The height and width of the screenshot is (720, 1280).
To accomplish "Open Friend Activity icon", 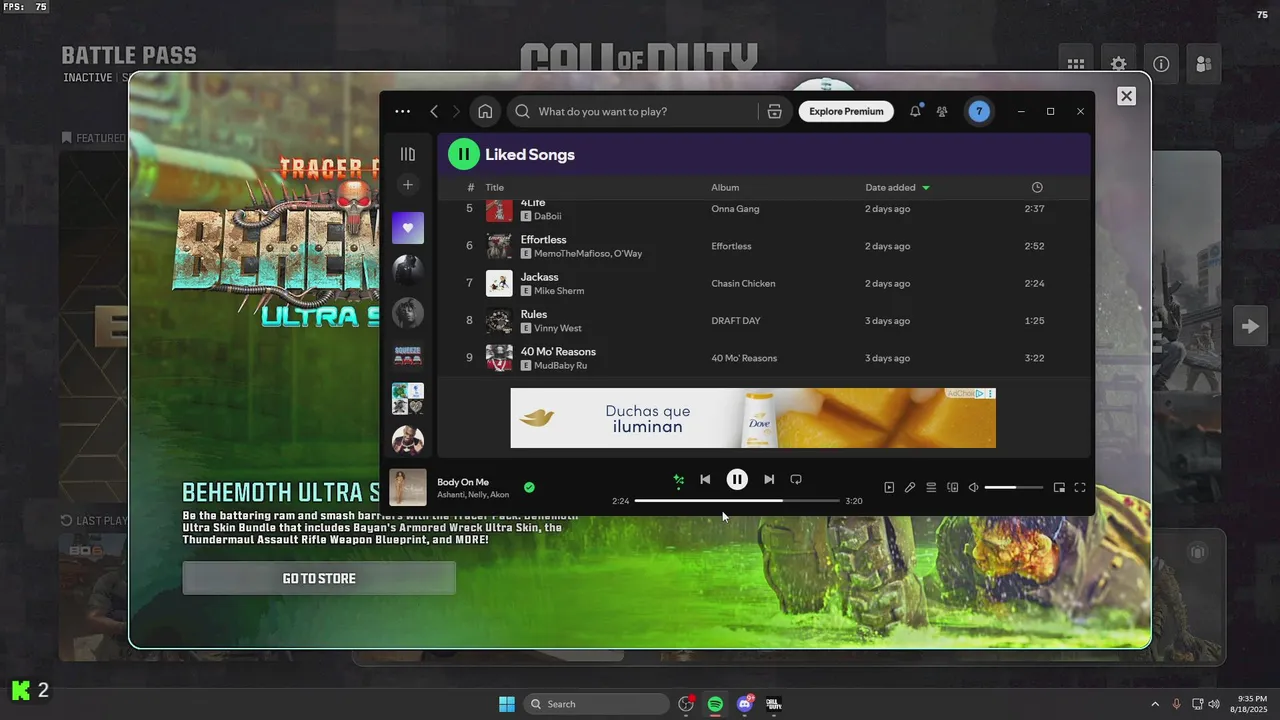I will tap(942, 112).
